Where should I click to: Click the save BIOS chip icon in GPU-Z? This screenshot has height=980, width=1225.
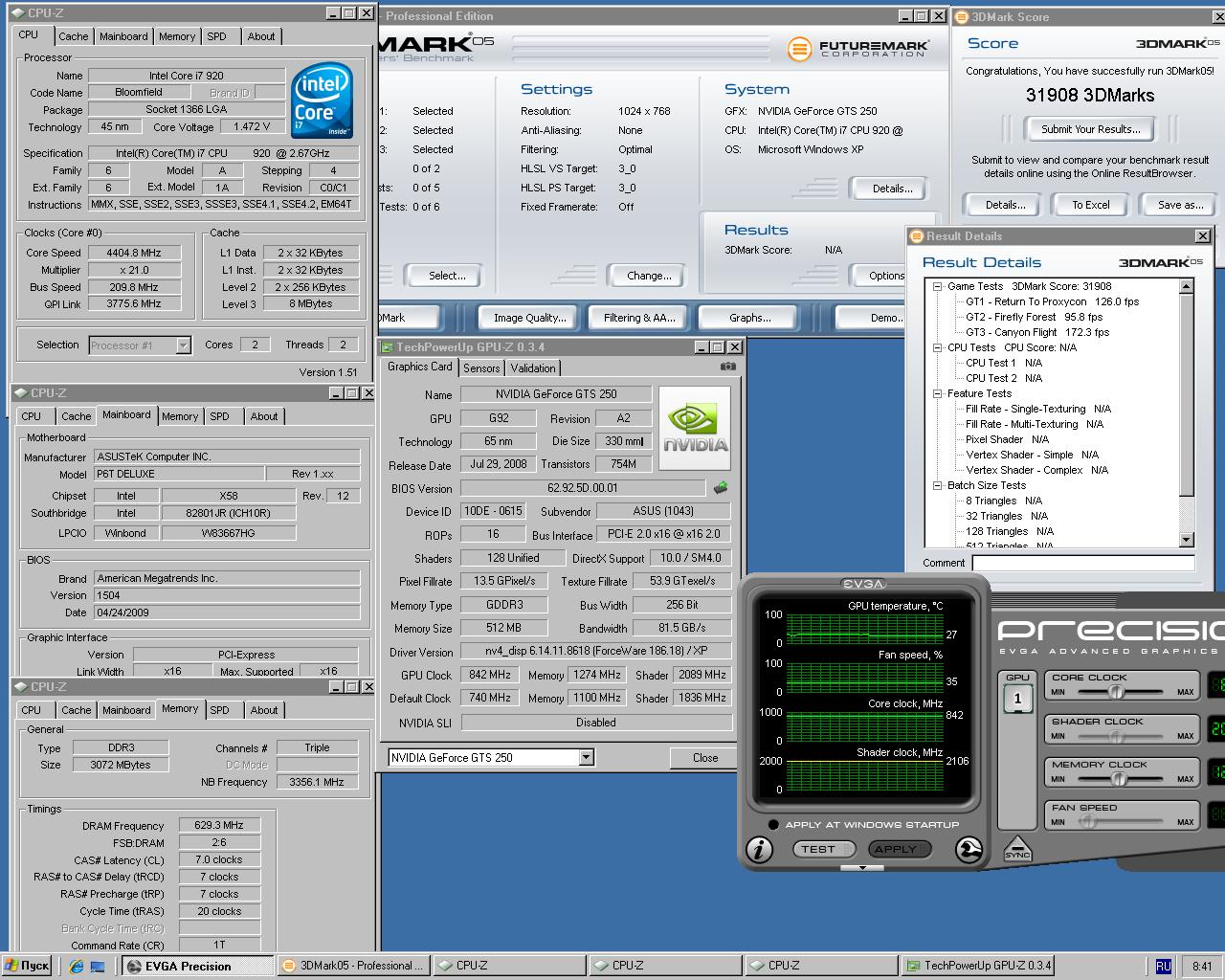tap(721, 488)
